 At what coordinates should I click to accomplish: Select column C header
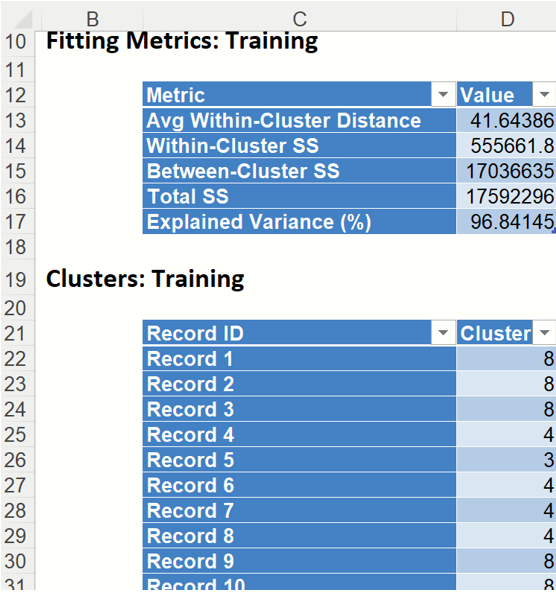pyautogui.click(x=299, y=19)
